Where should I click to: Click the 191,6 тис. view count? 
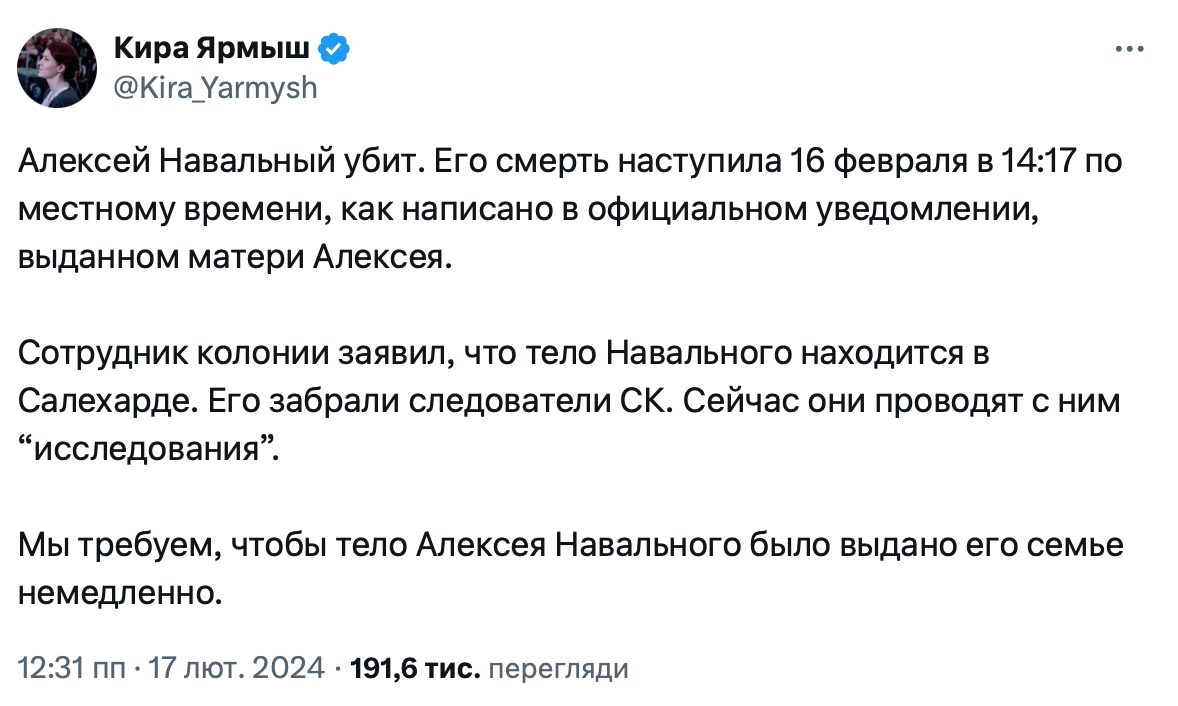click(x=417, y=667)
